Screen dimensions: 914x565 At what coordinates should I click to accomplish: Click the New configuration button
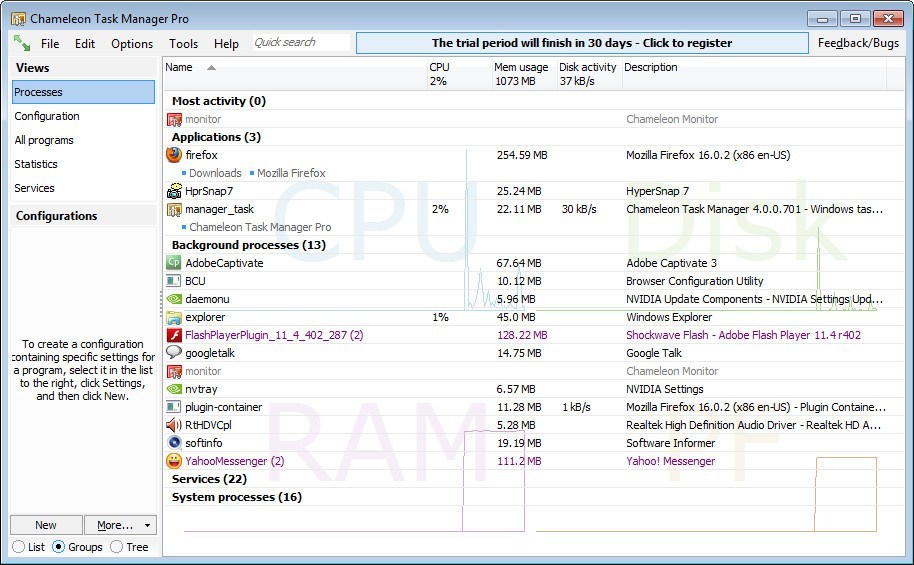click(x=46, y=525)
